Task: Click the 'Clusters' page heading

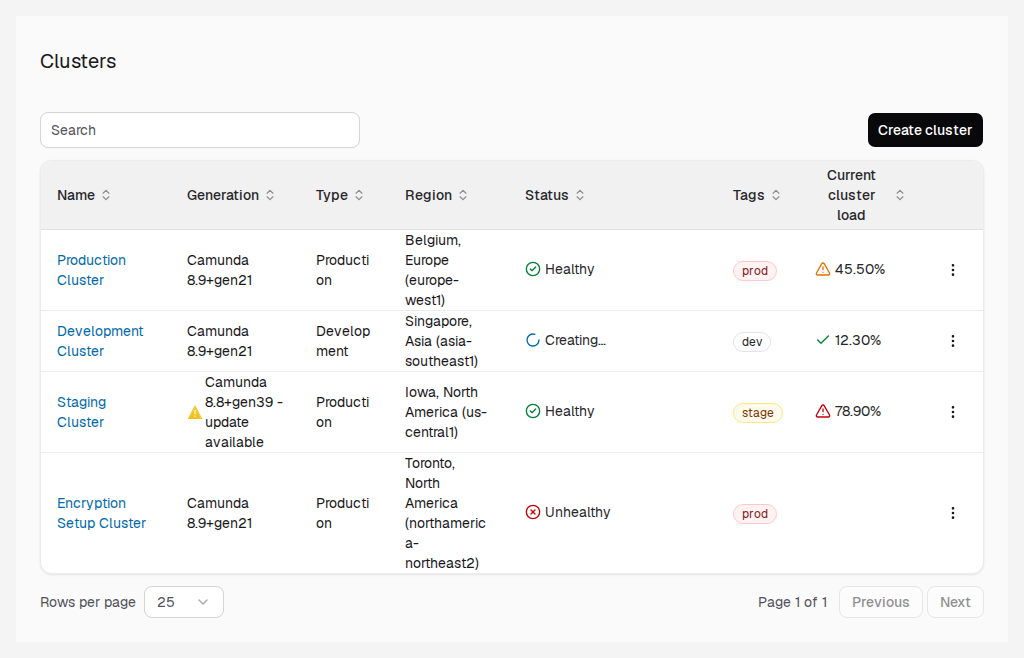Action: point(78,61)
